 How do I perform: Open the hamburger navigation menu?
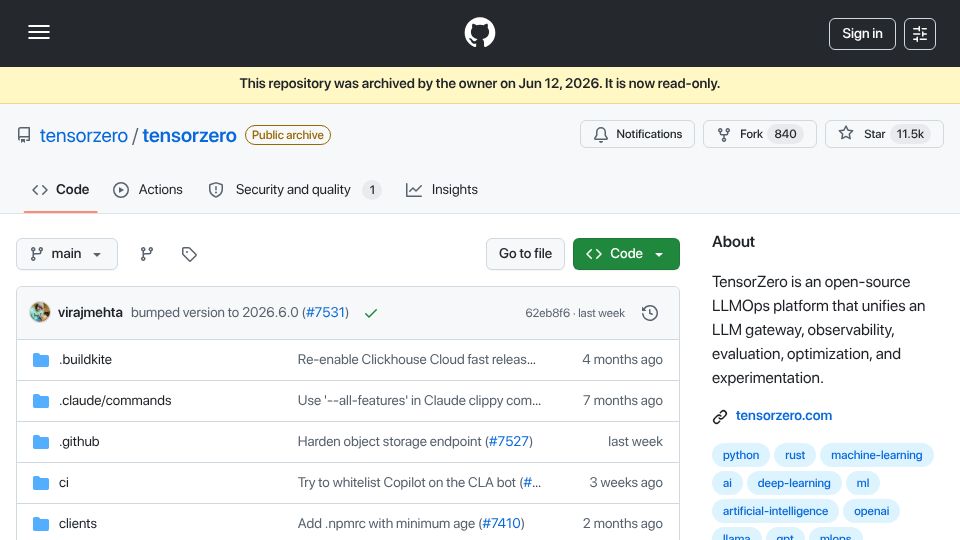pos(39,32)
